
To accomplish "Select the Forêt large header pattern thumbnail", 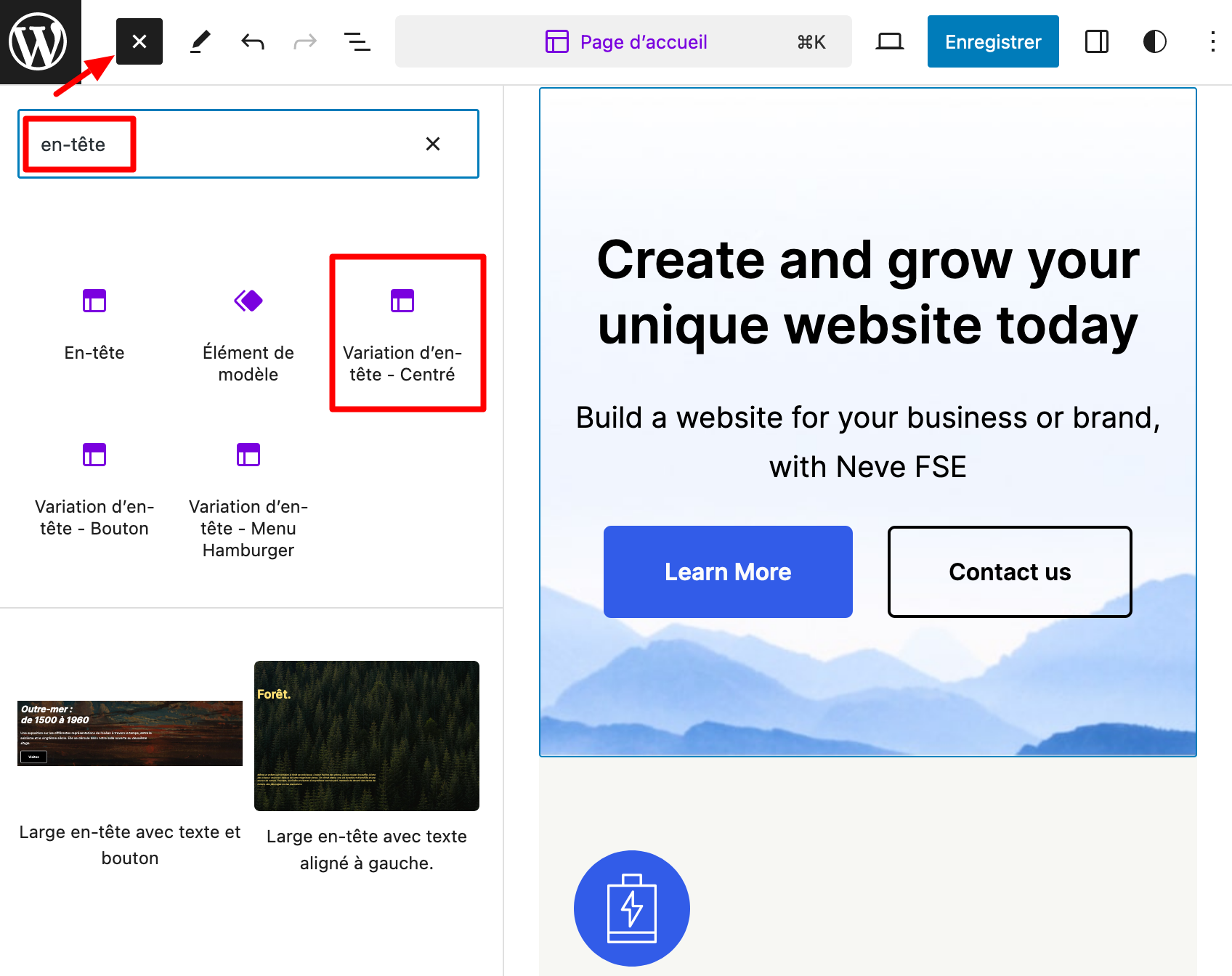I will click(367, 736).
